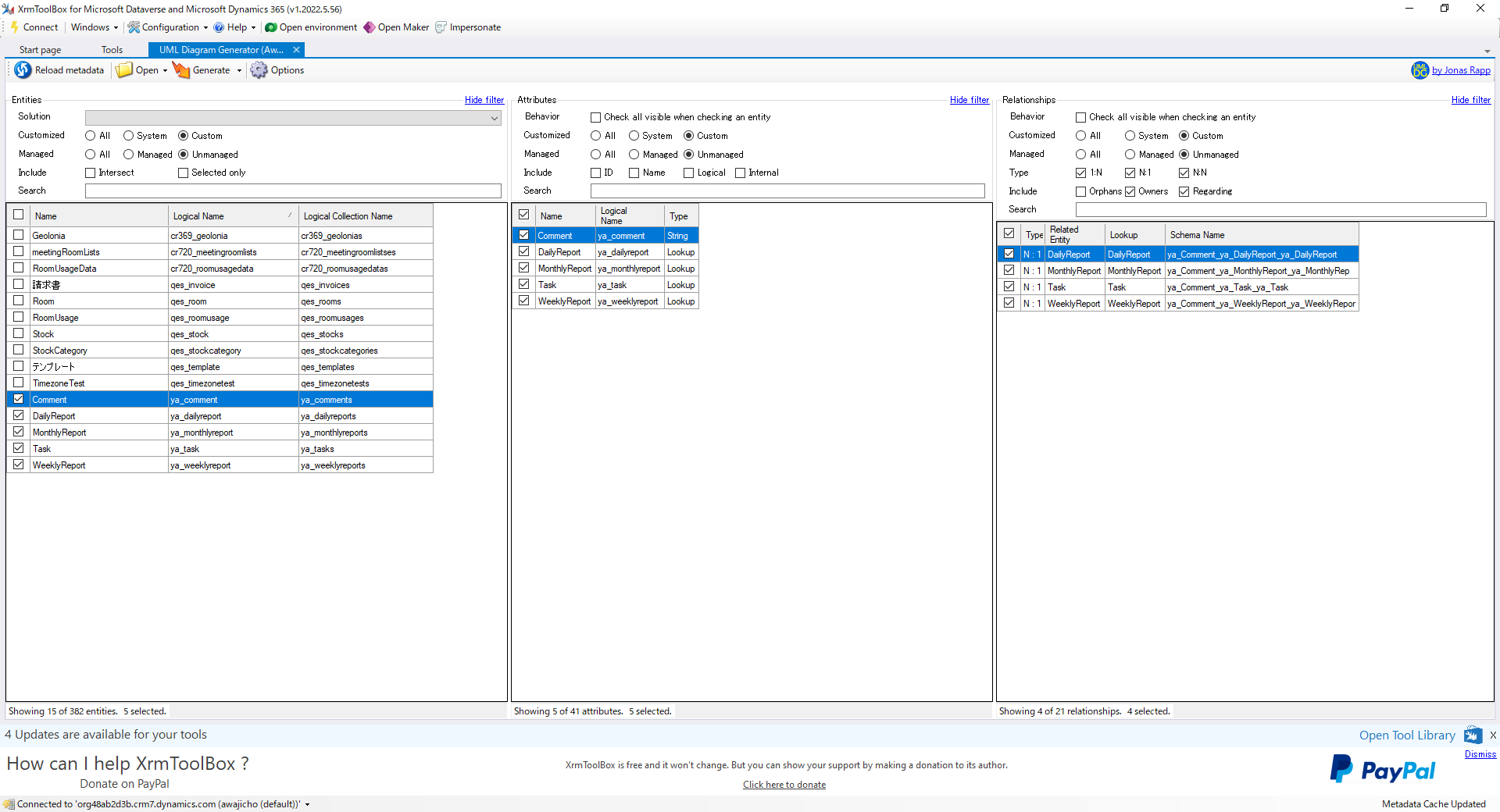1500x812 pixels.
Task: Focus the Relationships Search field
Action: click(x=1281, y=209)
